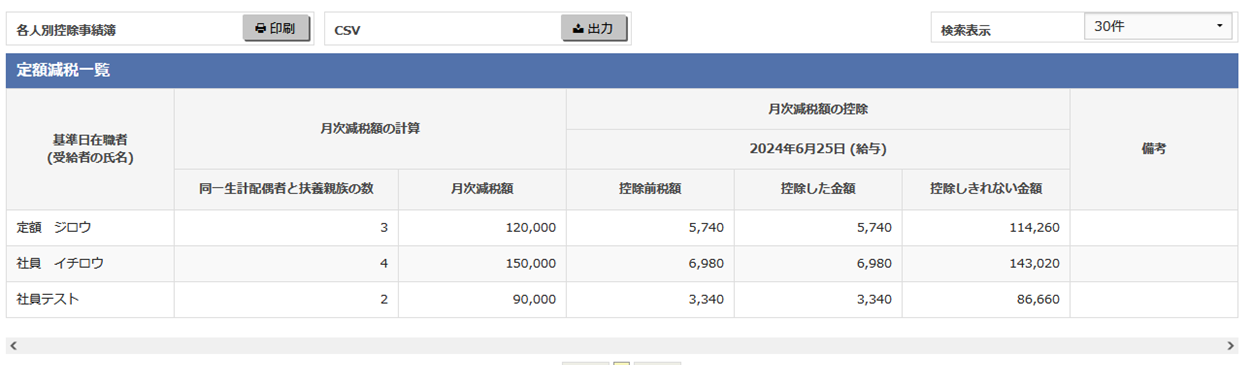
Task: Select the 定額 ジロウ name cell
Action: pyautogui.click(x=90, y=228)
